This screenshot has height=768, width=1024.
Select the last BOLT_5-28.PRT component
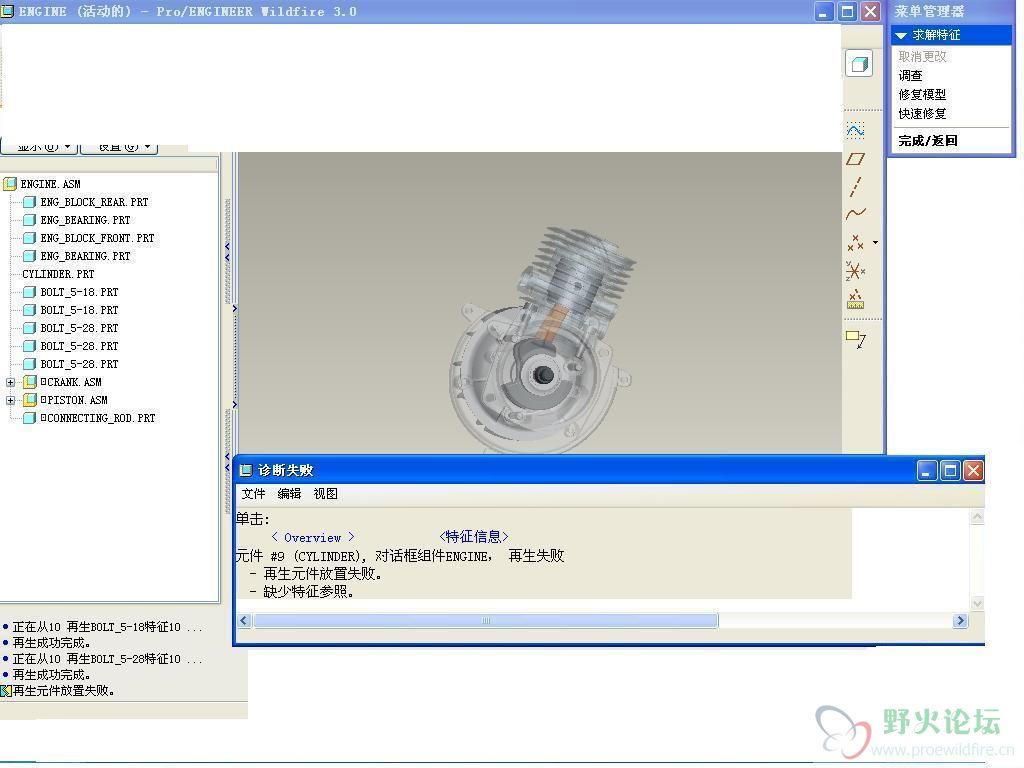[79, 364]
